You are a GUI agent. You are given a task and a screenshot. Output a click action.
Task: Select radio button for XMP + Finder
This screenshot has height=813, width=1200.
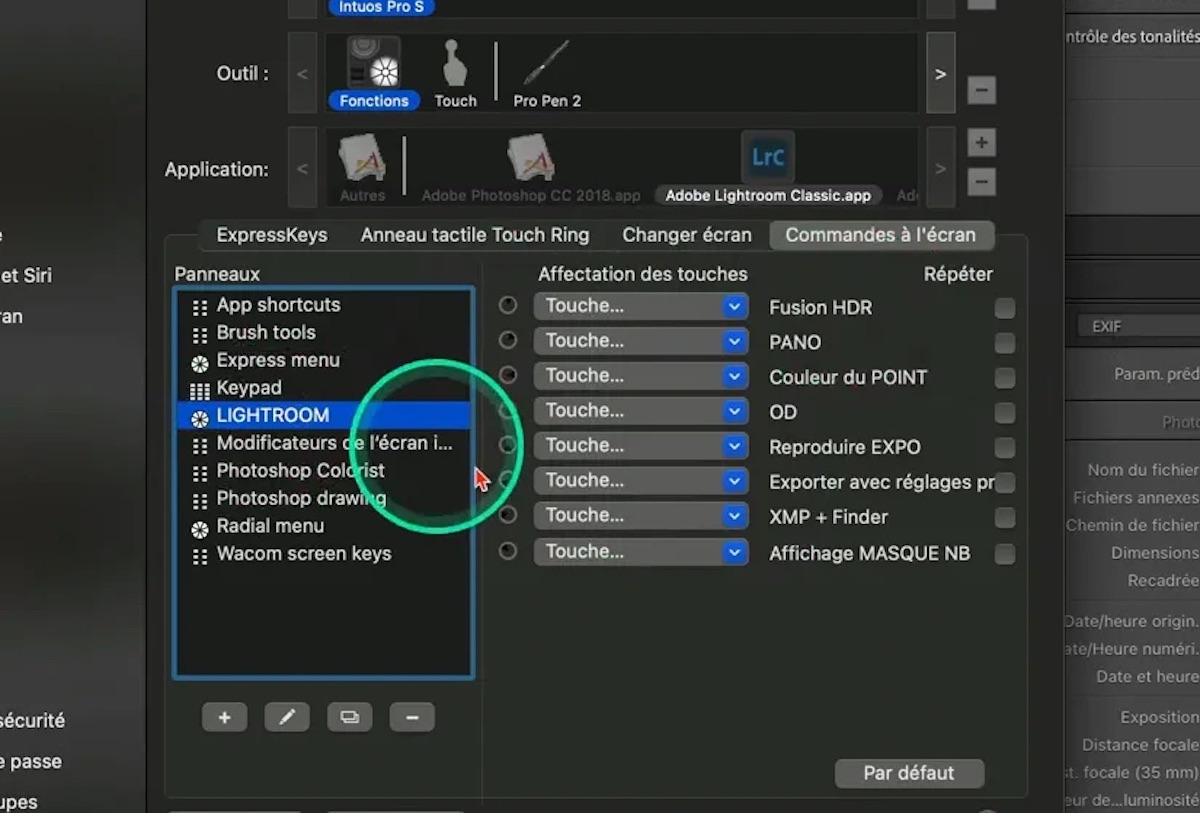pos(508,515)
